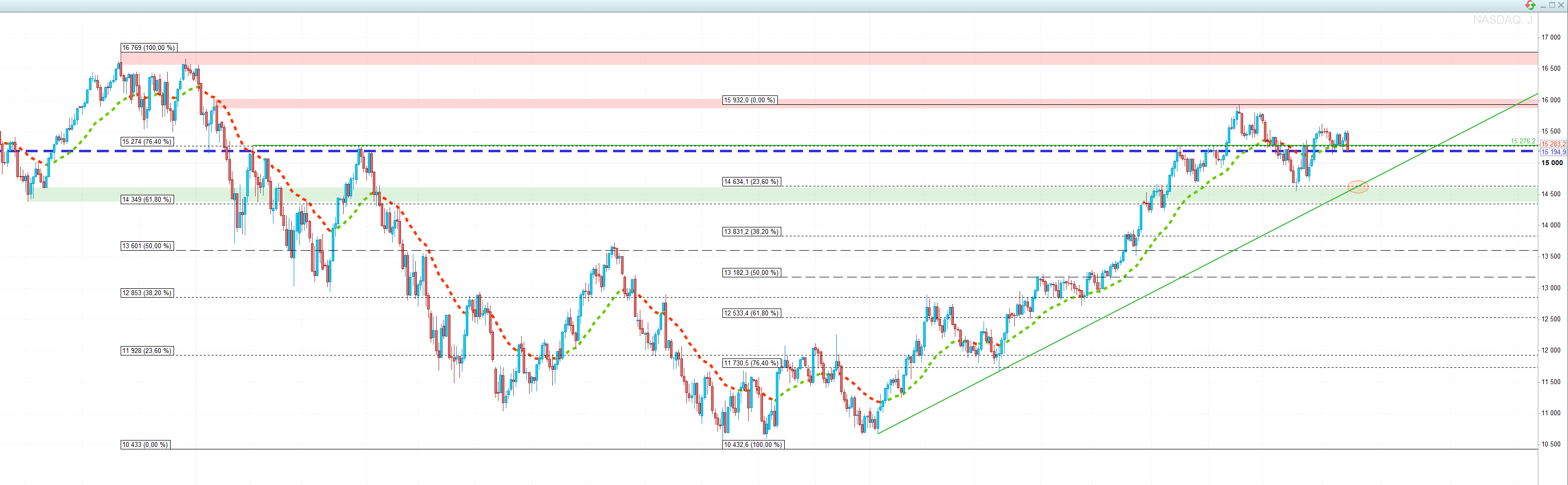This screenshot has width=1568, height=485.
Task: Select the 16 769 (100,00 %) Fibonacci label
Action: 148,47
